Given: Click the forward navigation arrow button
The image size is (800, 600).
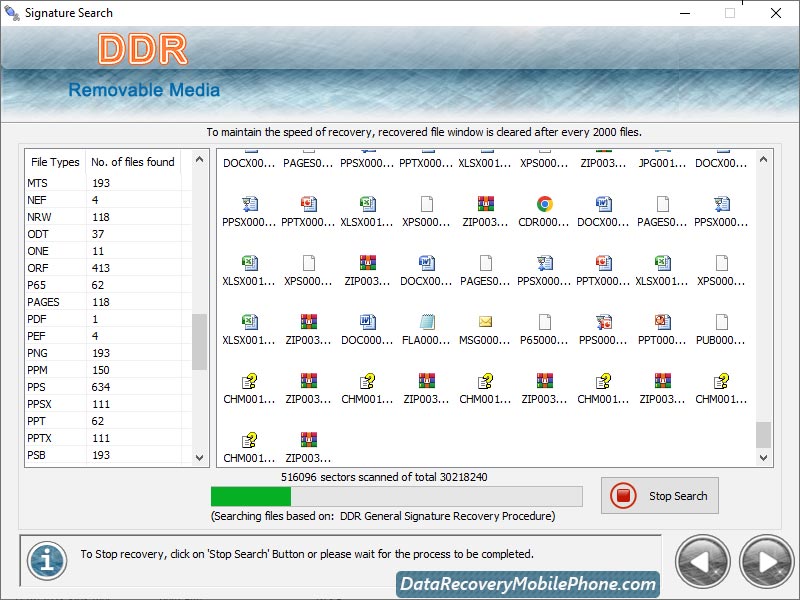Looking at the screenshot, I should pos(765,561).
